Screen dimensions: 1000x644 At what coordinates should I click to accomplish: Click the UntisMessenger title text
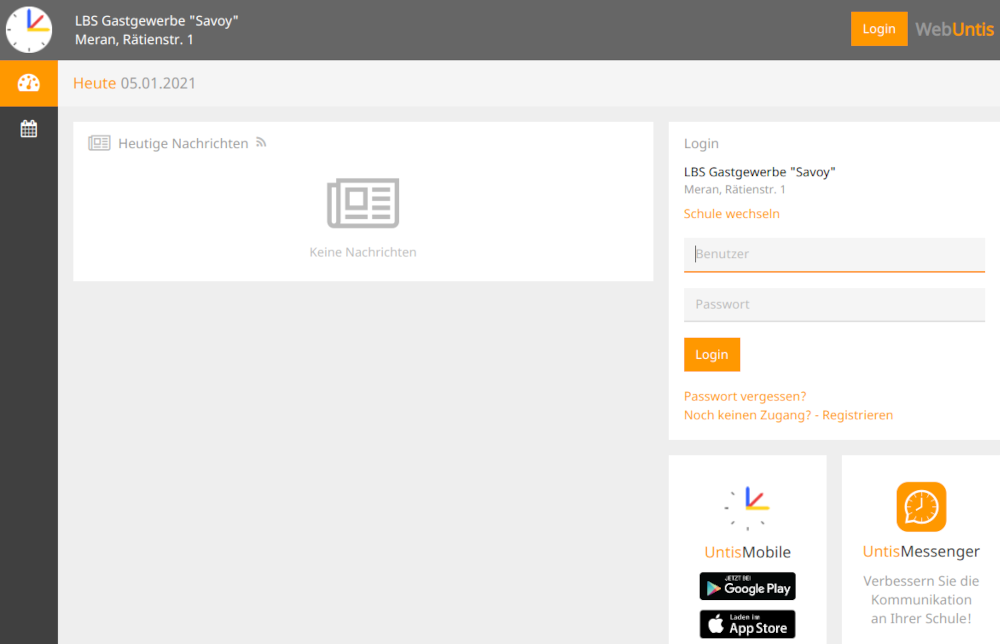click(921, 552)
